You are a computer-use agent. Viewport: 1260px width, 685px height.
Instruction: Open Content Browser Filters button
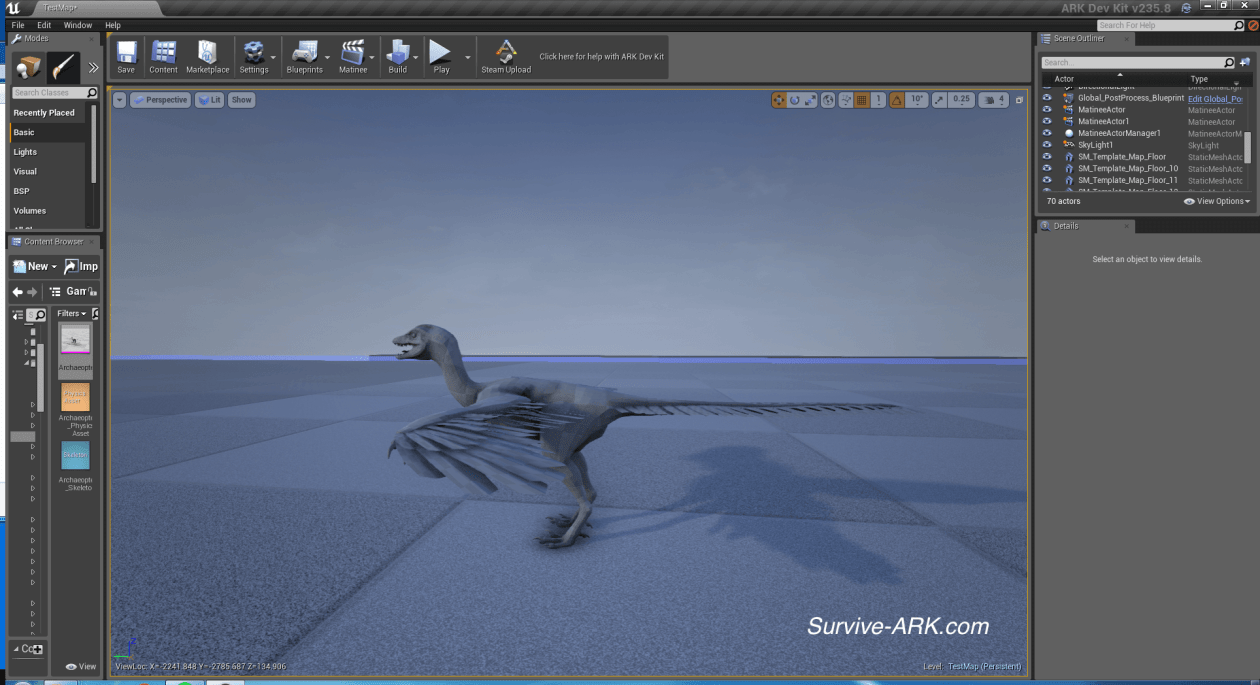click(71, 314)
